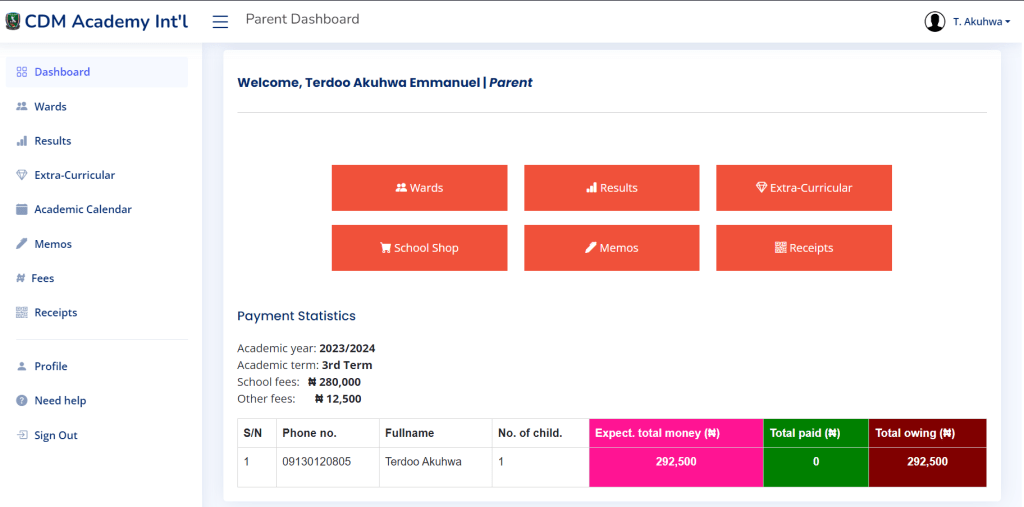Viewport: 1024px width, 507px height.
Task: Open the T. Akuhwa account dropdown
Action: (x=981, y=21)
